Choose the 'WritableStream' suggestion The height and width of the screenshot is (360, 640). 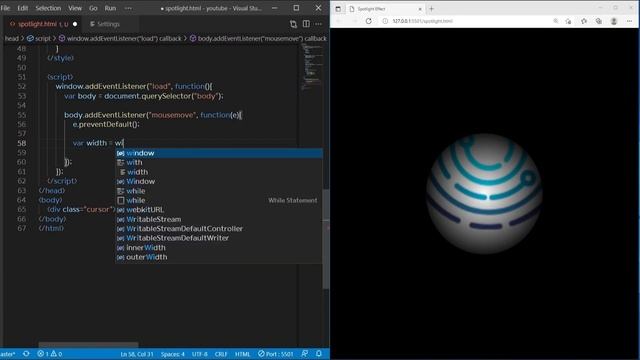coord(219,219)
